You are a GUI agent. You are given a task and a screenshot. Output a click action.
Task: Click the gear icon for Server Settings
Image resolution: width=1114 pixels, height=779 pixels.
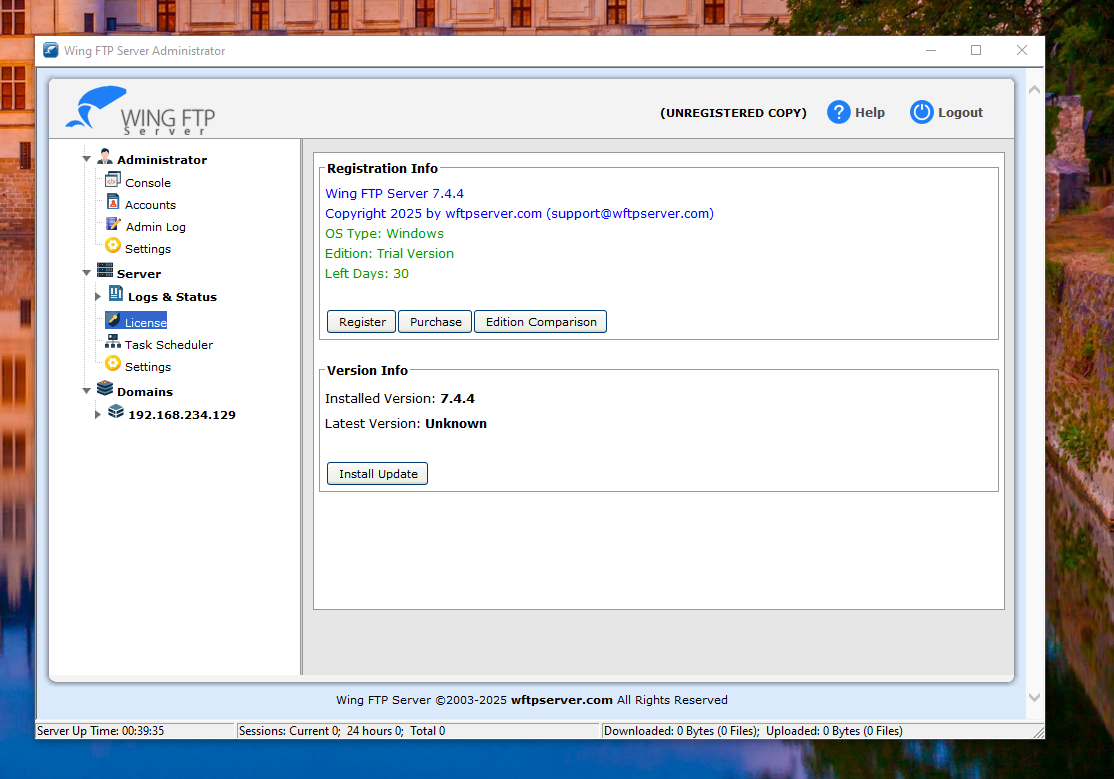[113, 364]
